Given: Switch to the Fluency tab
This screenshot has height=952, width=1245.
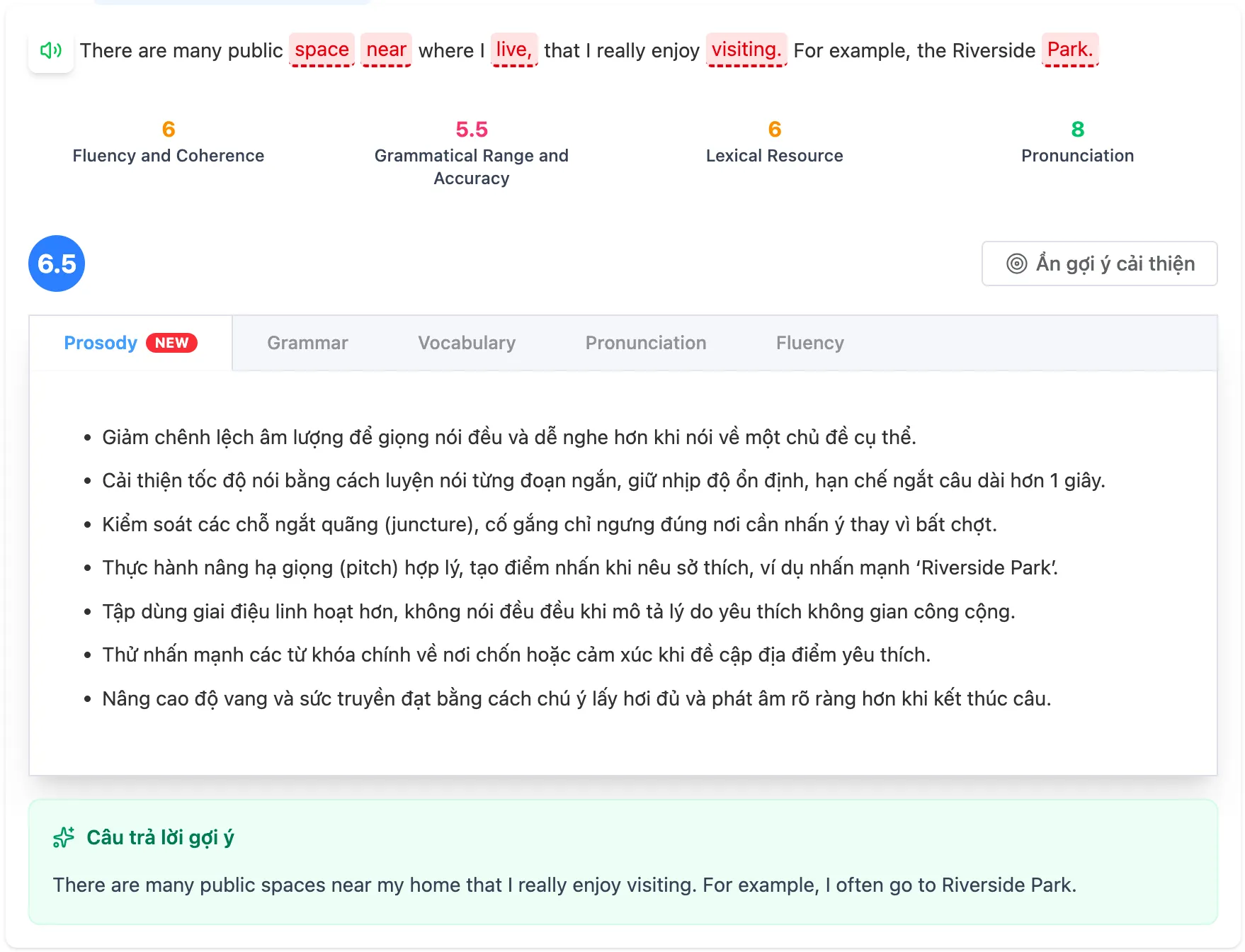Looking at the screenshot, I should pos(810,343).
